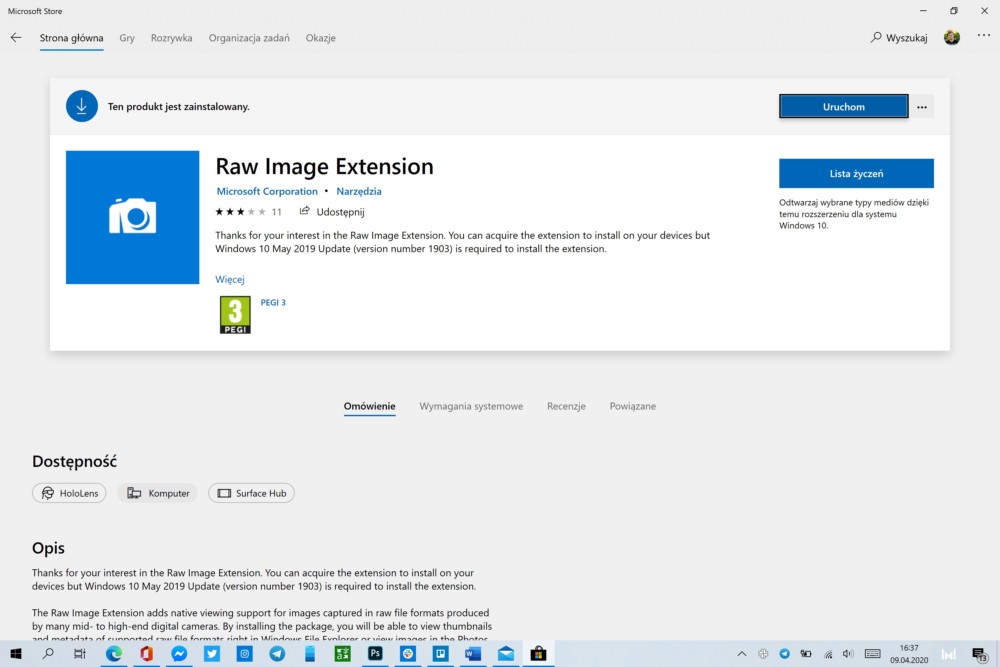Show hidden system tray icons

[742, 654]
